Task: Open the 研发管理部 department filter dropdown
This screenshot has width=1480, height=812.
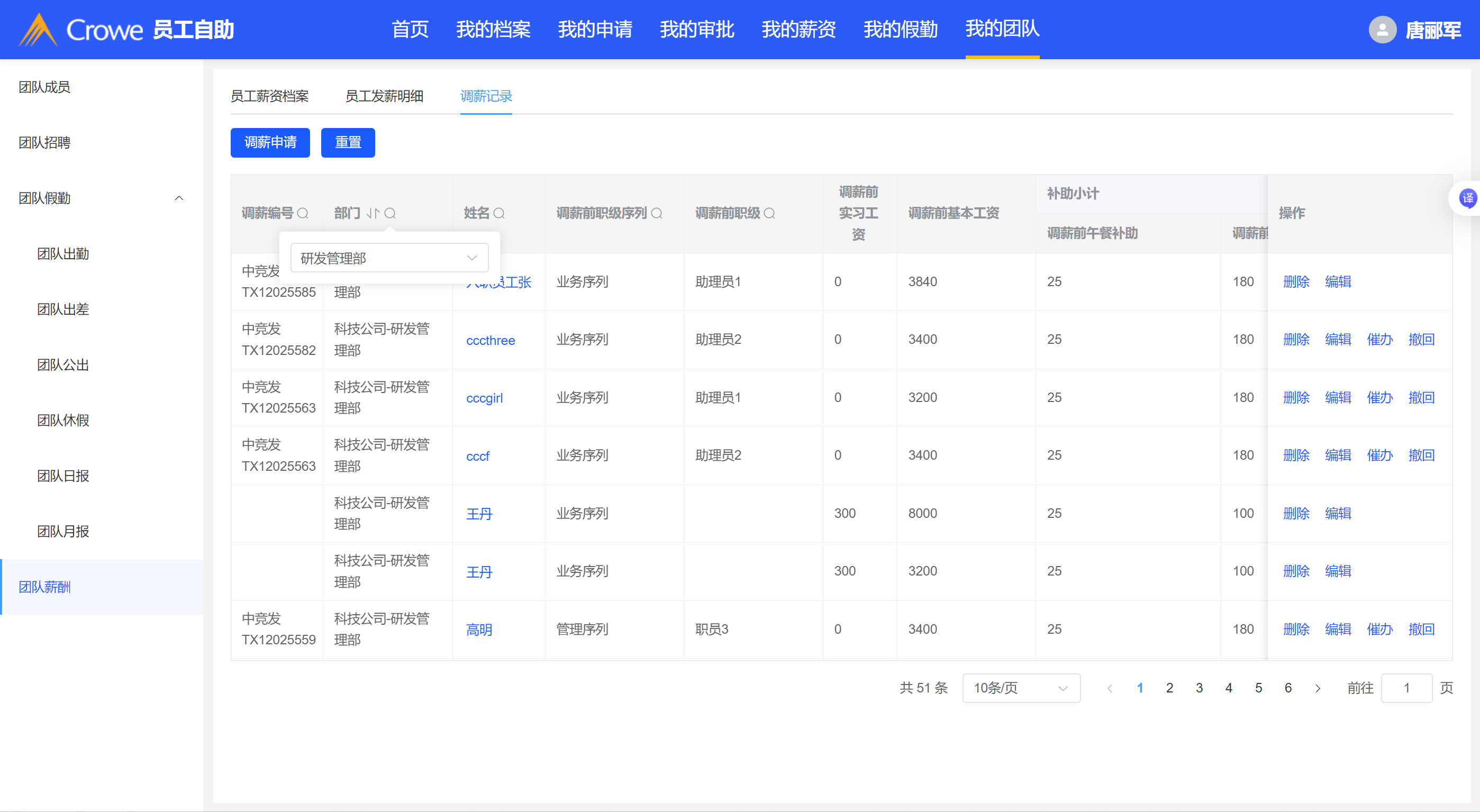Action: [389, 258]
